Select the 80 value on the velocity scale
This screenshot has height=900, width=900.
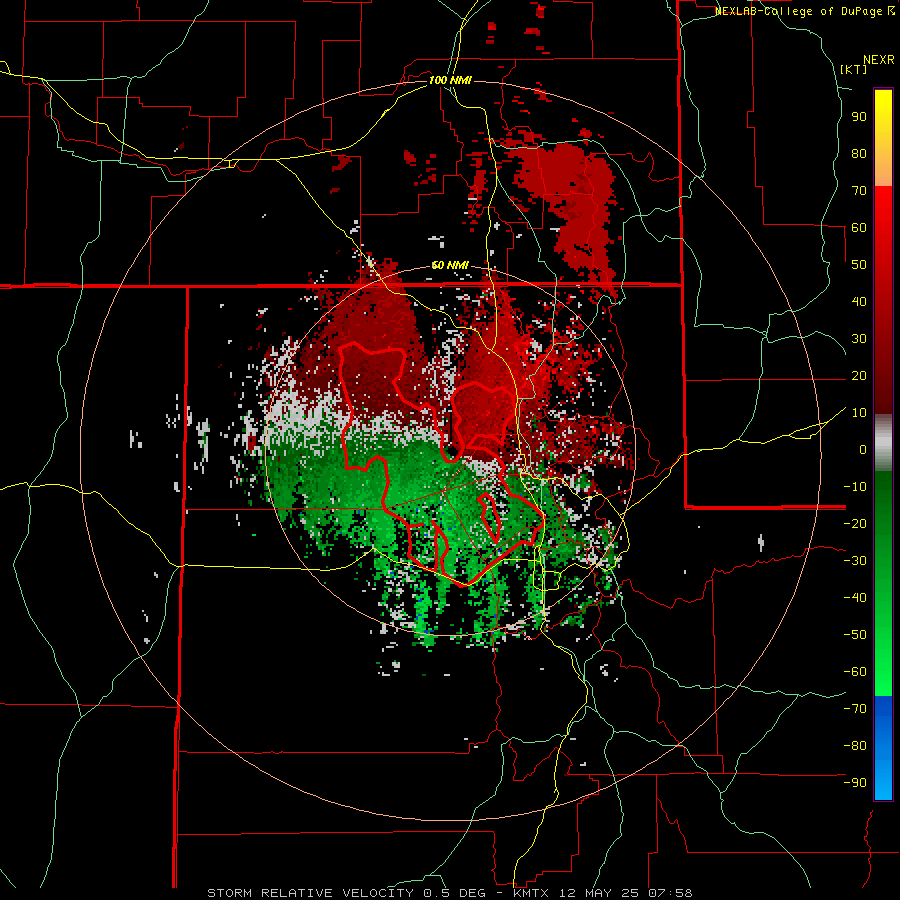tap(859, 153)
